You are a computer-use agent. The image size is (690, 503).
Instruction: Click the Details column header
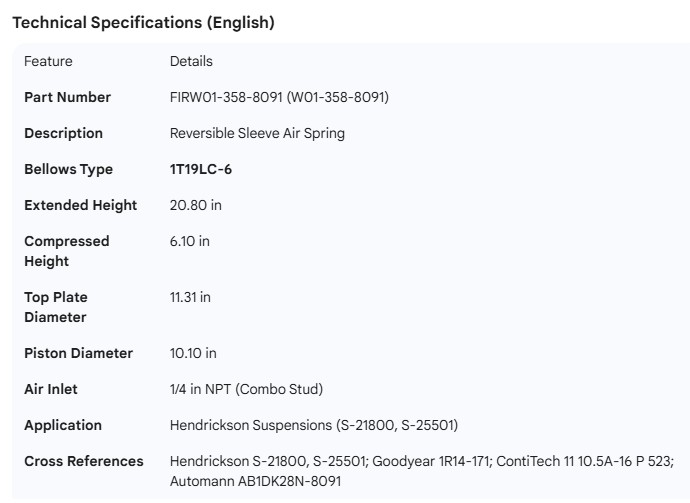[x=191, y=61]
